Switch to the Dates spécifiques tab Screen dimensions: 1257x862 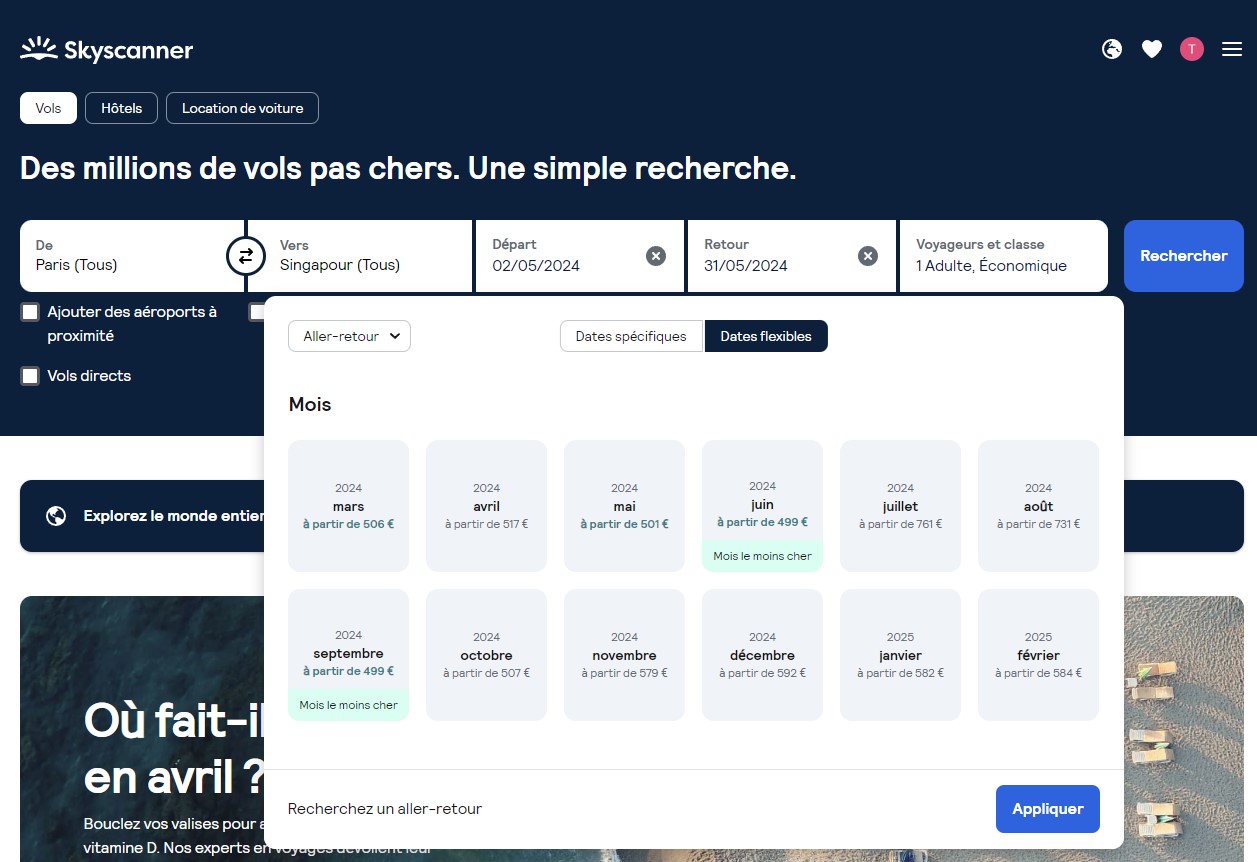(631, 336)
